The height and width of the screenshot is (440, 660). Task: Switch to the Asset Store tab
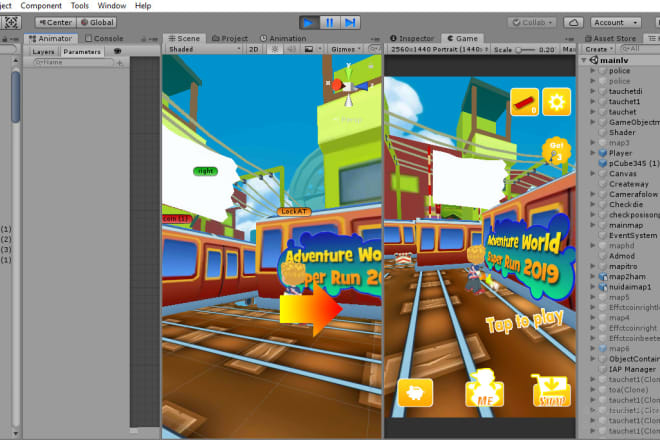(x=610, y=38)
